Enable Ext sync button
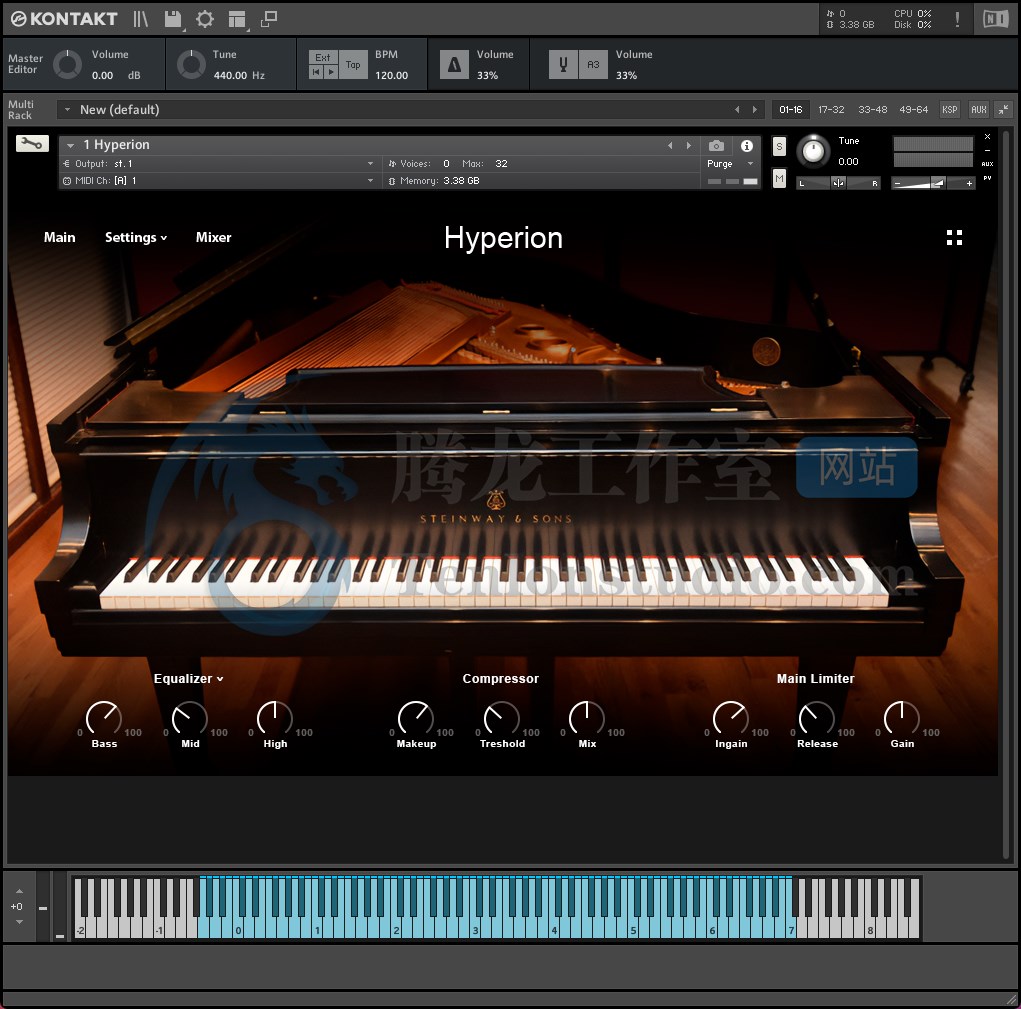The image size is (1021, 1009). click(x=323, y=57)
